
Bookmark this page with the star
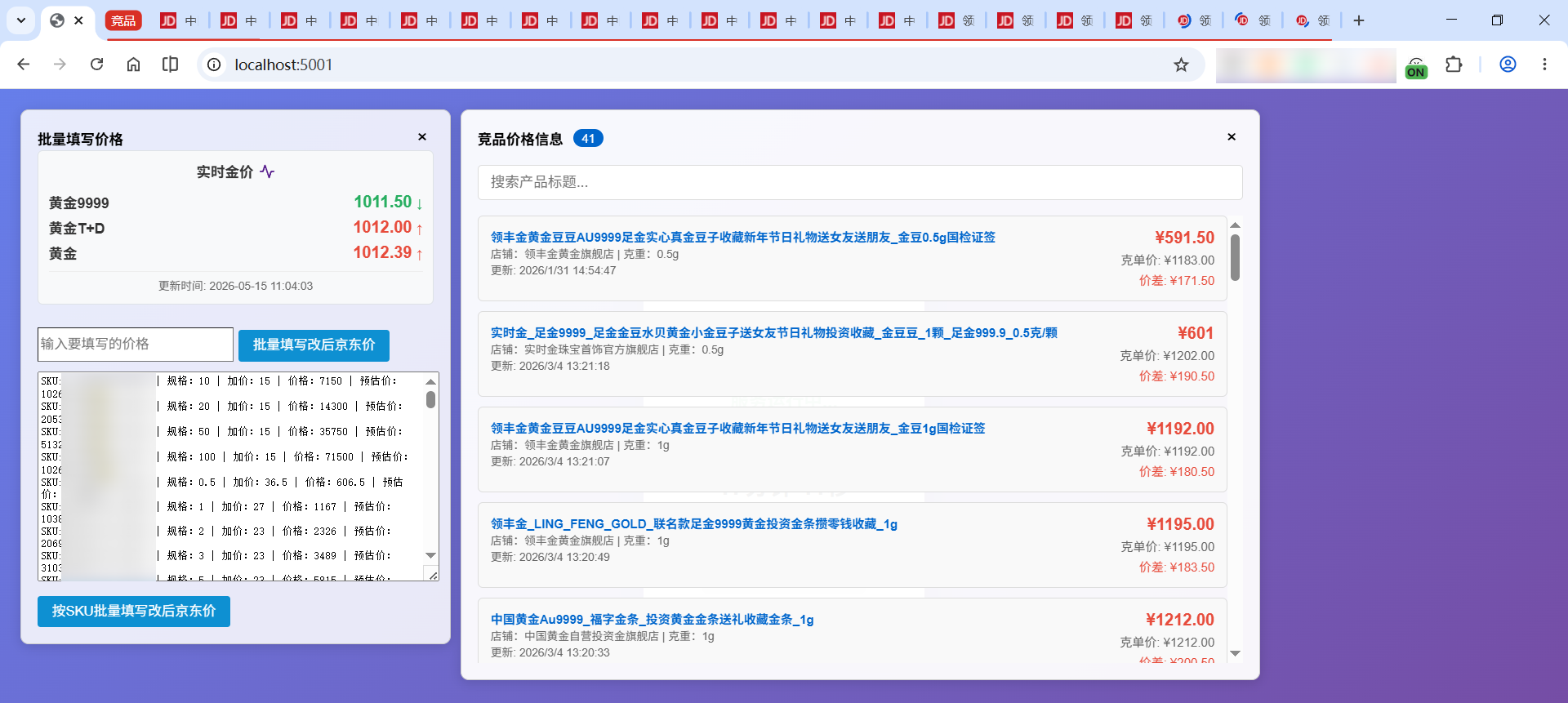pos(1181,65)
